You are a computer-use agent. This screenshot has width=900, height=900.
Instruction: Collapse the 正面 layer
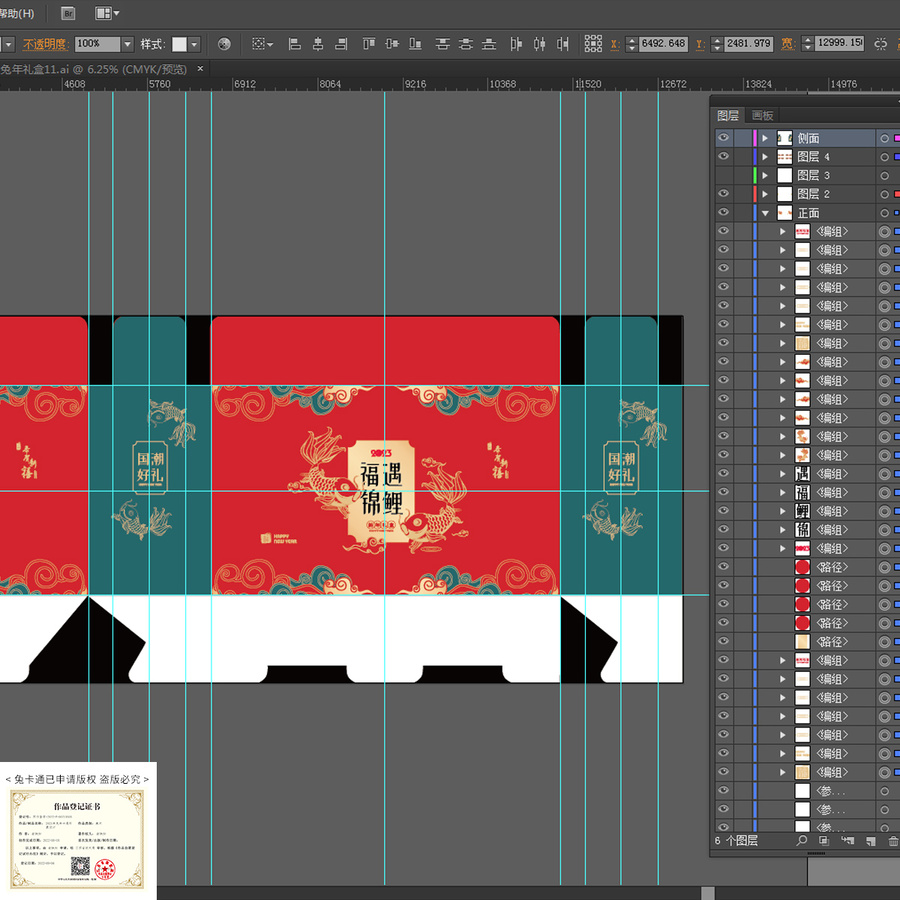point(765,213)
